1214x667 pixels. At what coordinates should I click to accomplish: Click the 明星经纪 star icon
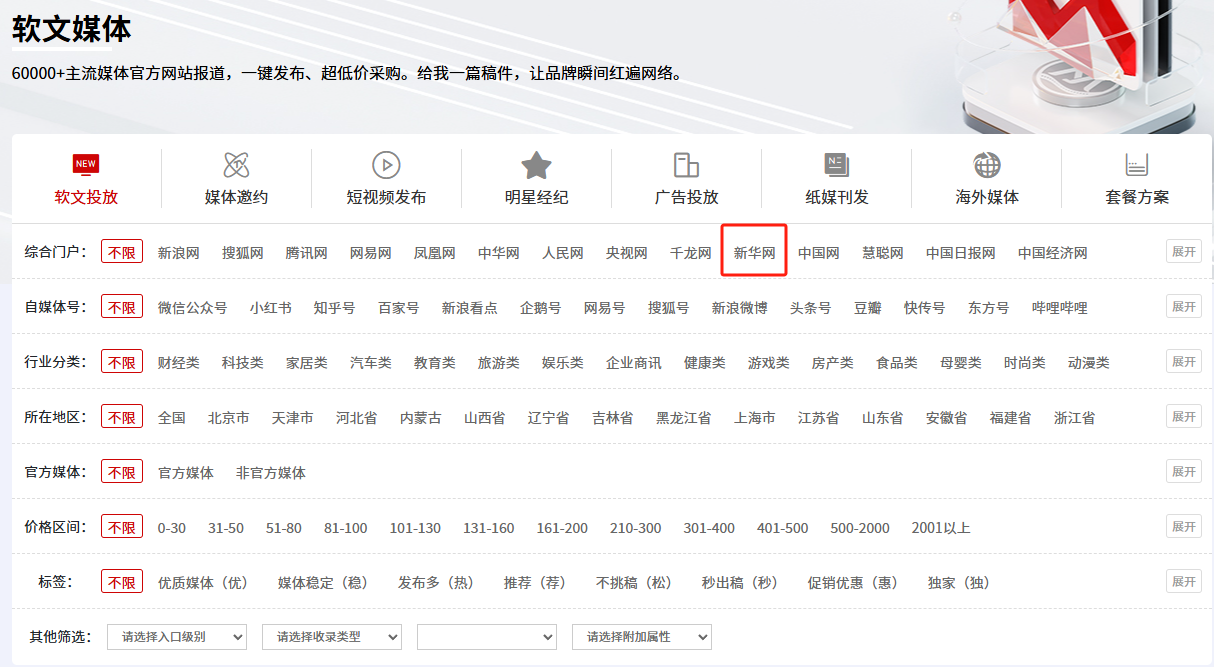(536, 165)
